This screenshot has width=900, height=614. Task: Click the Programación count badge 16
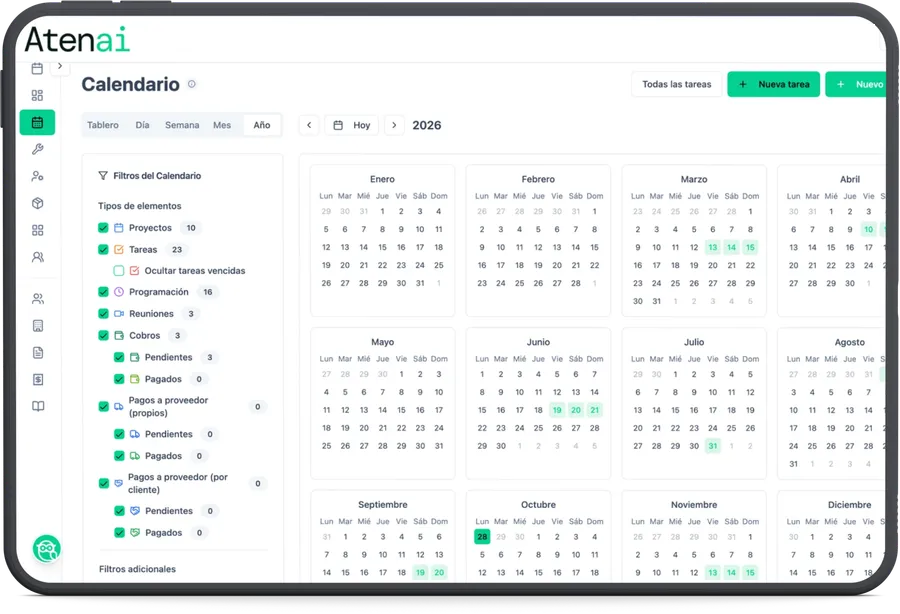[x=208, y=292]
